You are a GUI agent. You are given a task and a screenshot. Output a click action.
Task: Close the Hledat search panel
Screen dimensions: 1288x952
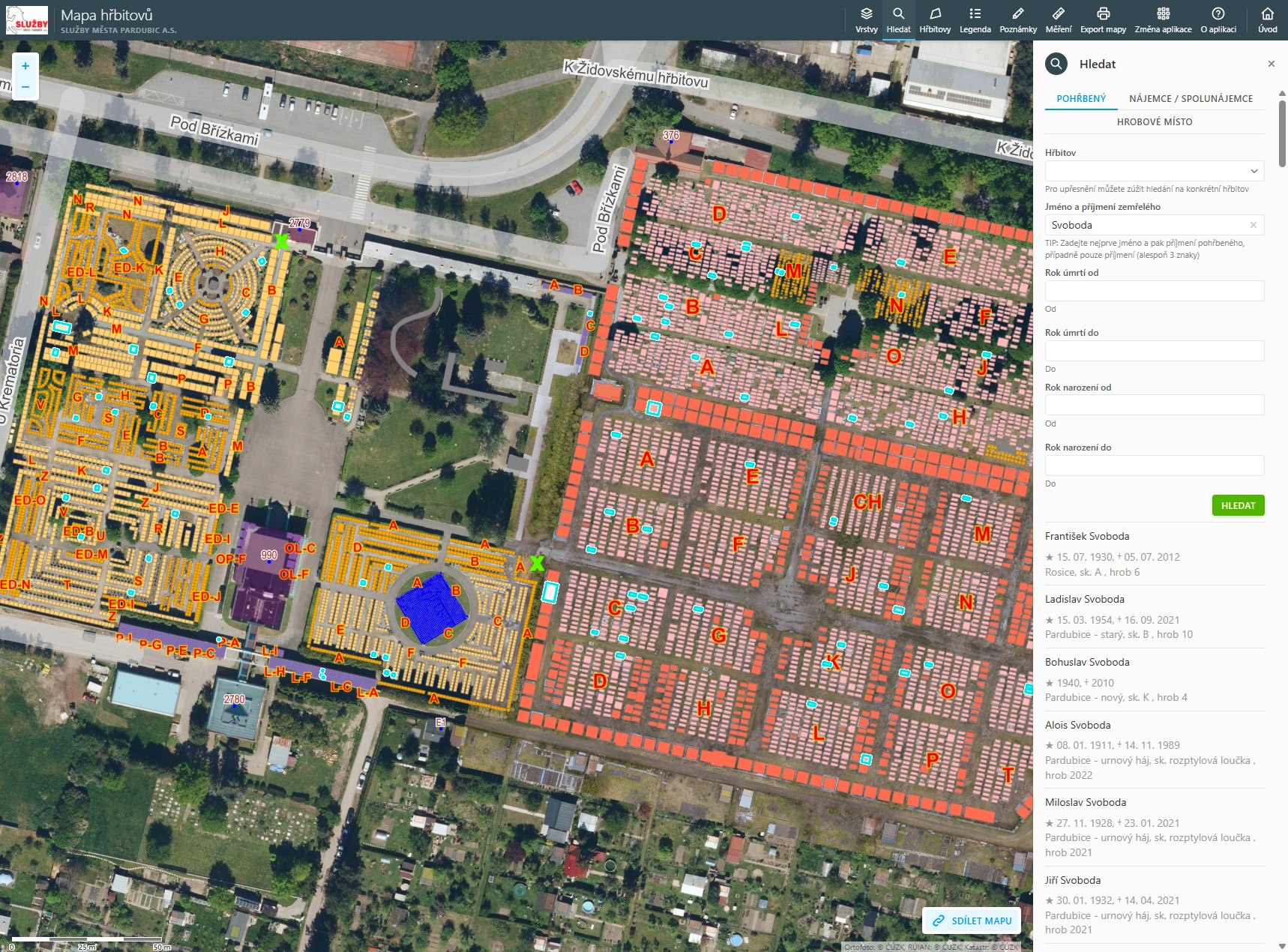pos(1271,64)
